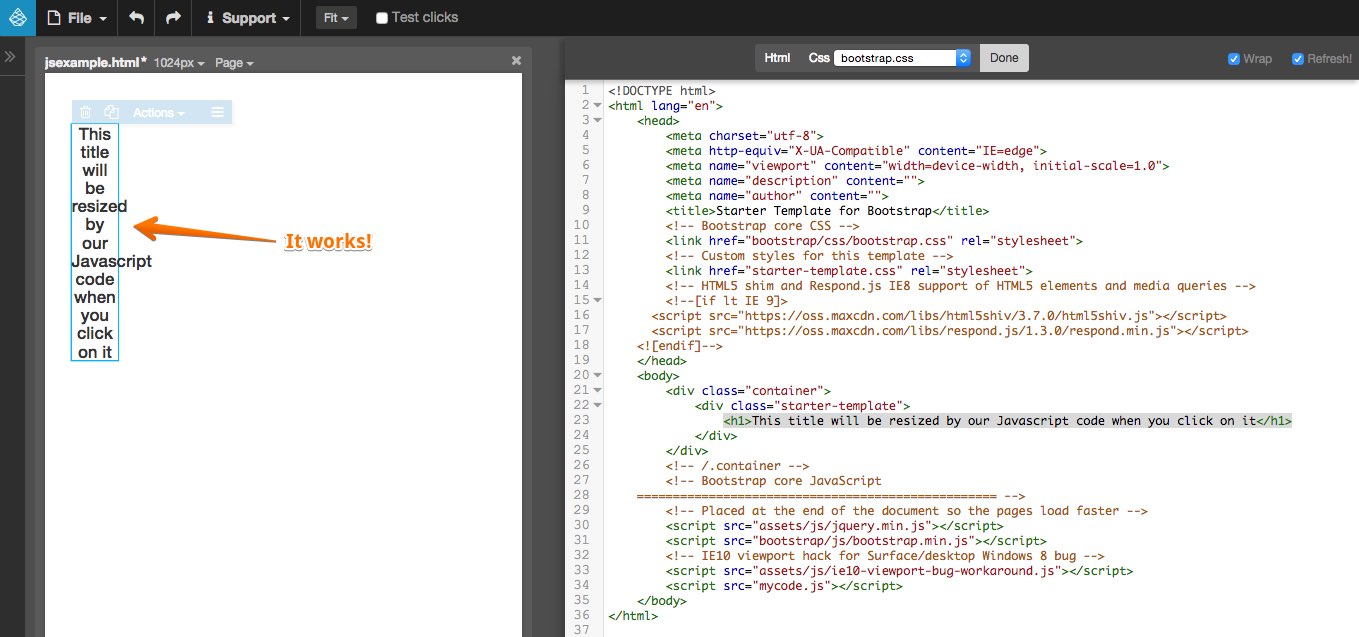Click the endif comment line
The image size is (1359, 637).
(x=679, y=345)
